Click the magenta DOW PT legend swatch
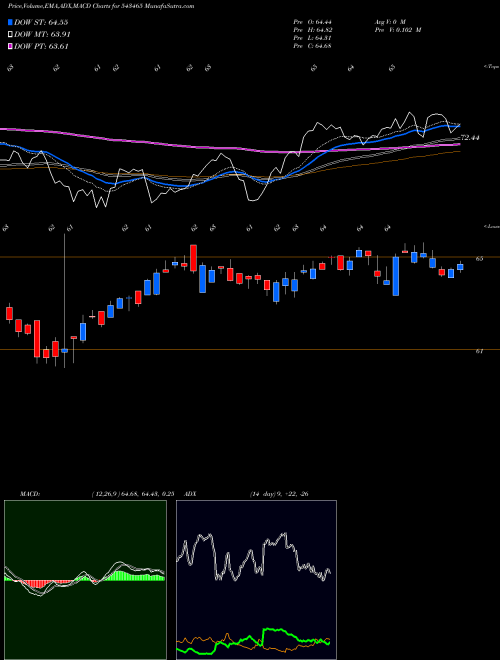500x660 pixels. 10,46
